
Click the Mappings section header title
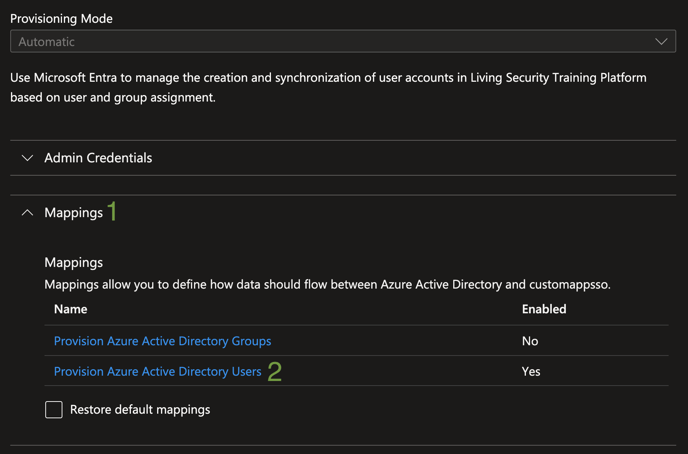pos(73,213)
